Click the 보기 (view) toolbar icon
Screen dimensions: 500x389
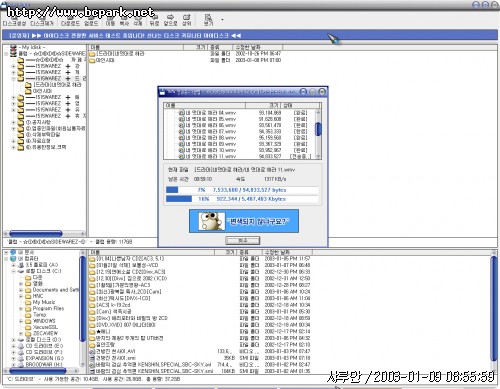click(208, 20)
